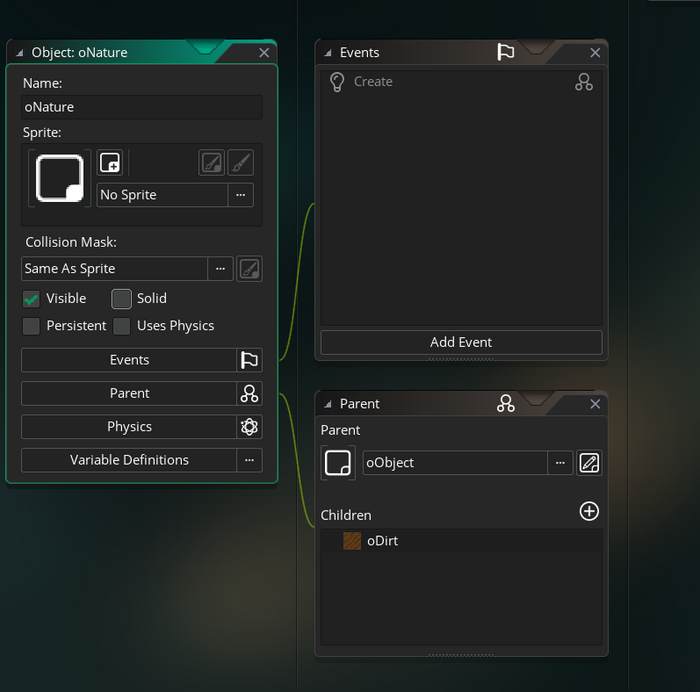Enable the Solid checkbox
Image resolution: width=700 pixels, height=692 pixels.
click(x=122, y=299)
